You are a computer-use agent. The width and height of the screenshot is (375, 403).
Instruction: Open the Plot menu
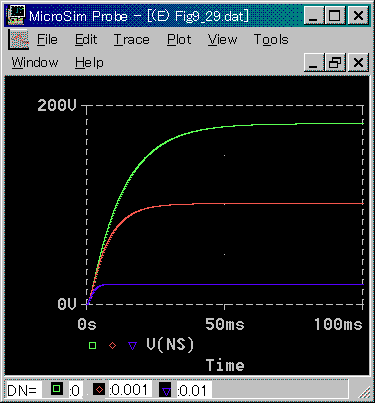[179, 40]
